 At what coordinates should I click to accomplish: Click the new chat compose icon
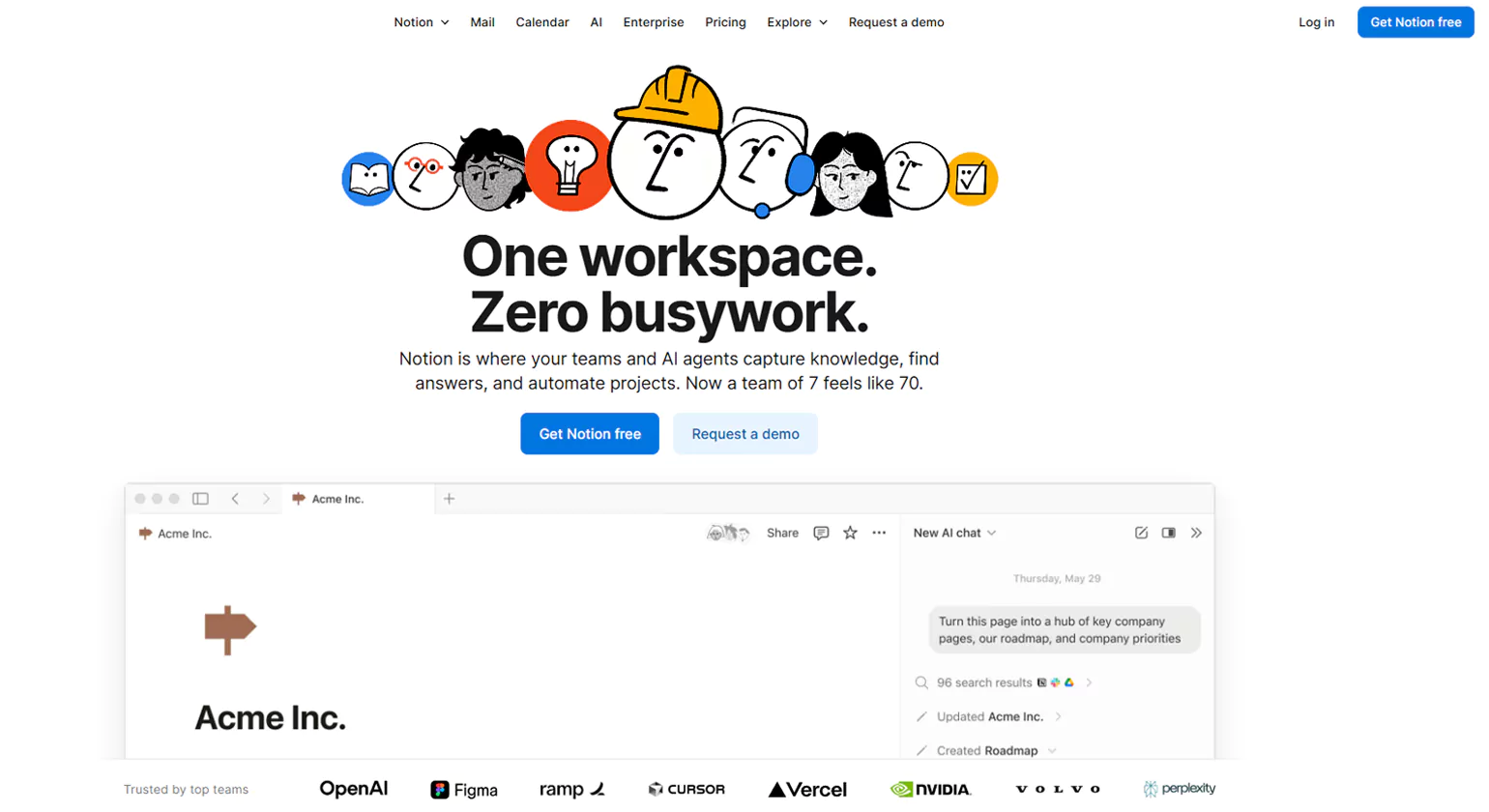coord(1141,533)
